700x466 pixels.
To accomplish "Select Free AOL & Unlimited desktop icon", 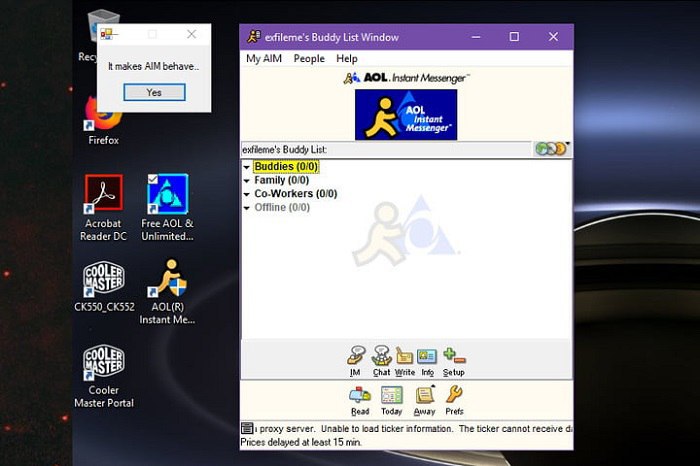I will (x=167, y=208).
